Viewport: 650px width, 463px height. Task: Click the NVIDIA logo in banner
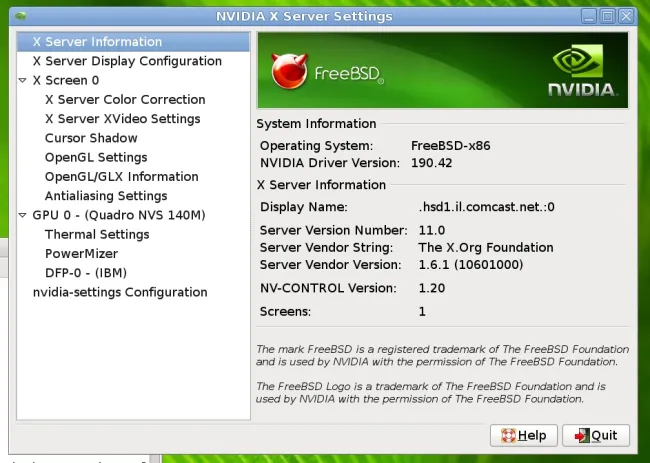pyautogui.click(x=581, y=70)
